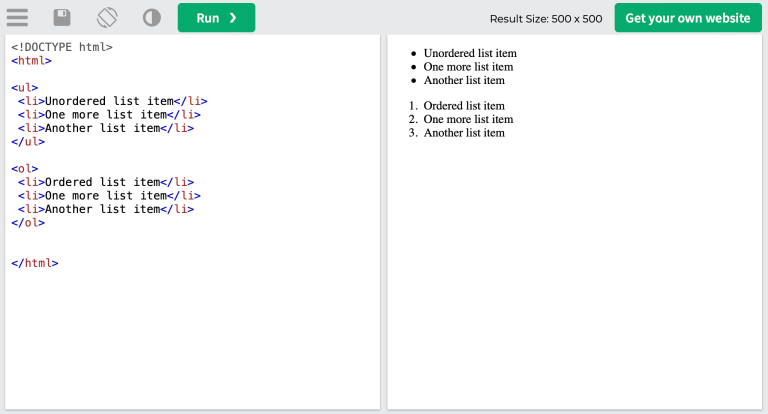Click numbered 'Ordered list item' in result
768x414 pixels.
[463, 106]
